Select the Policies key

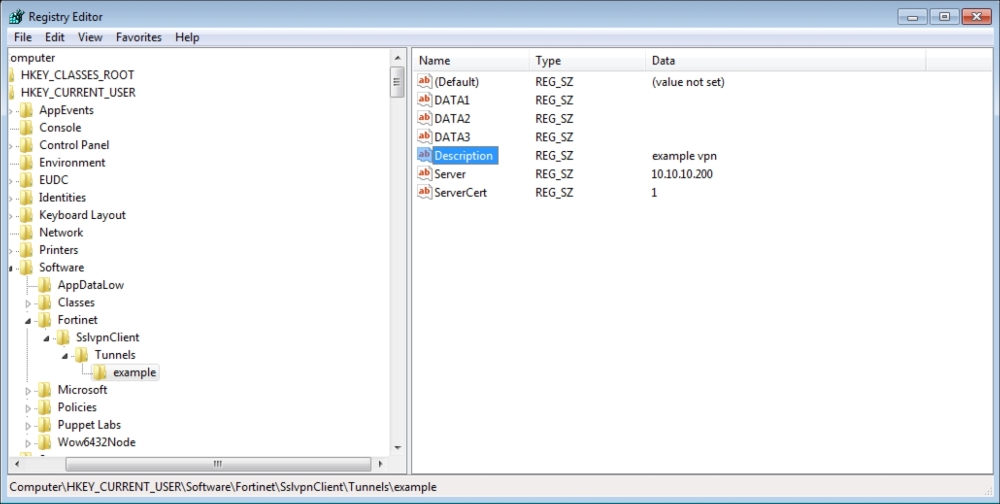pos(77,407)
